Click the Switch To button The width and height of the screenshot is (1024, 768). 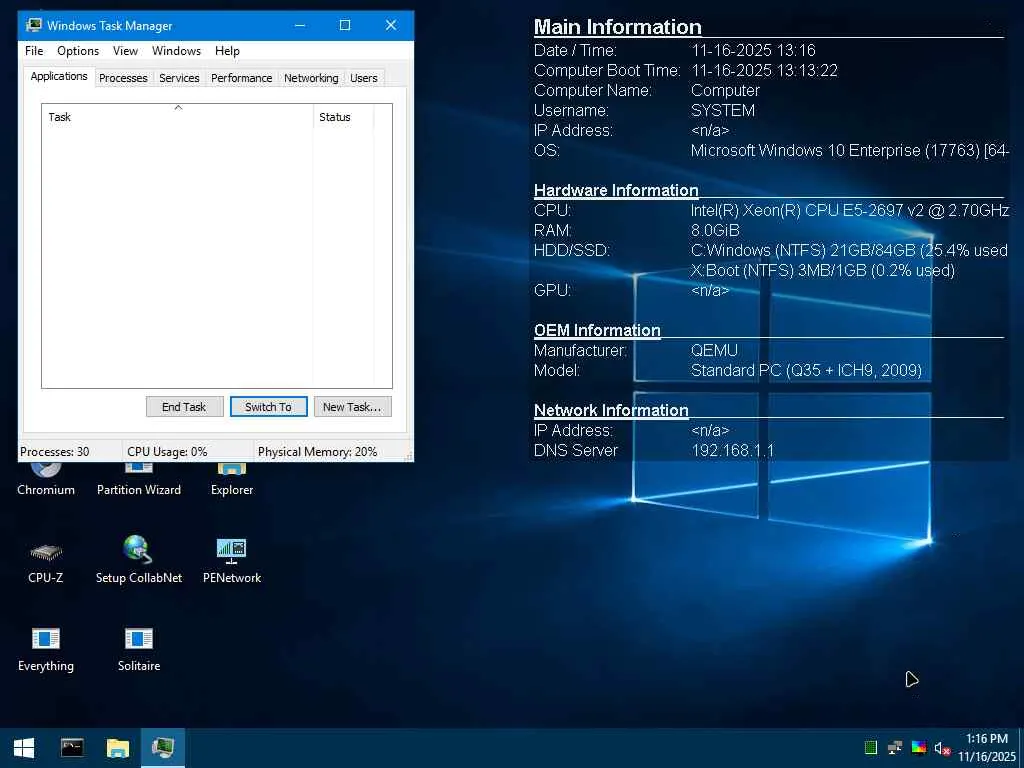click(x=268, y=407)
